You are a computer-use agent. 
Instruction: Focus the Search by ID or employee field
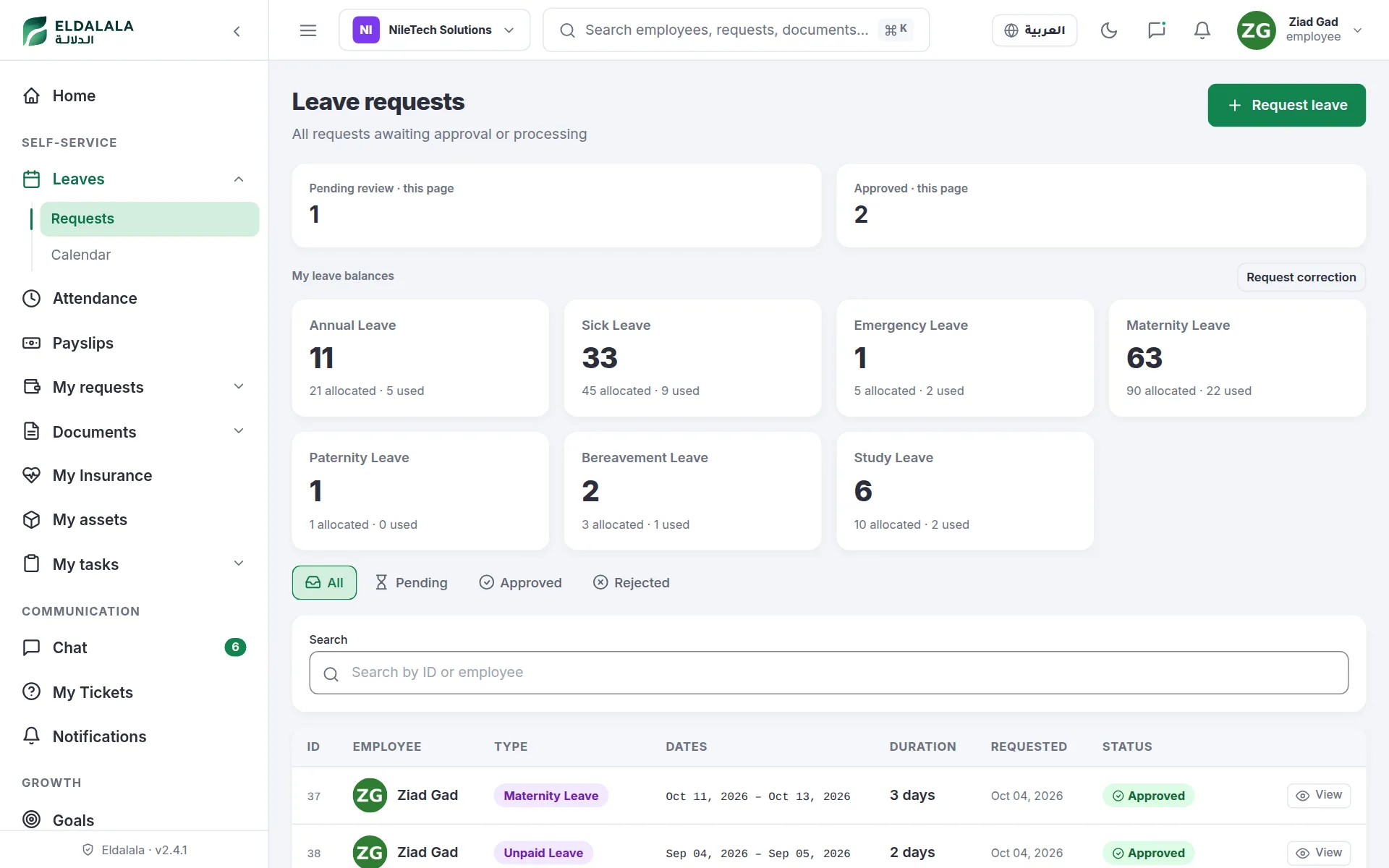(x=828, y=673)
